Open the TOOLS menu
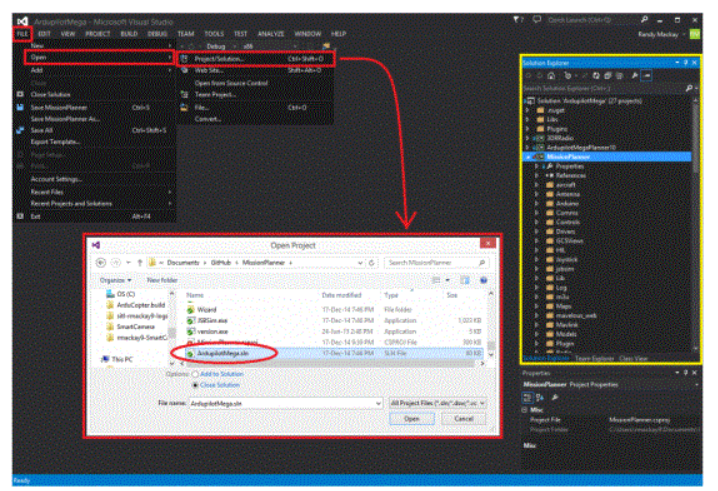This screenshot has height=491, width=718. (214, 34)
